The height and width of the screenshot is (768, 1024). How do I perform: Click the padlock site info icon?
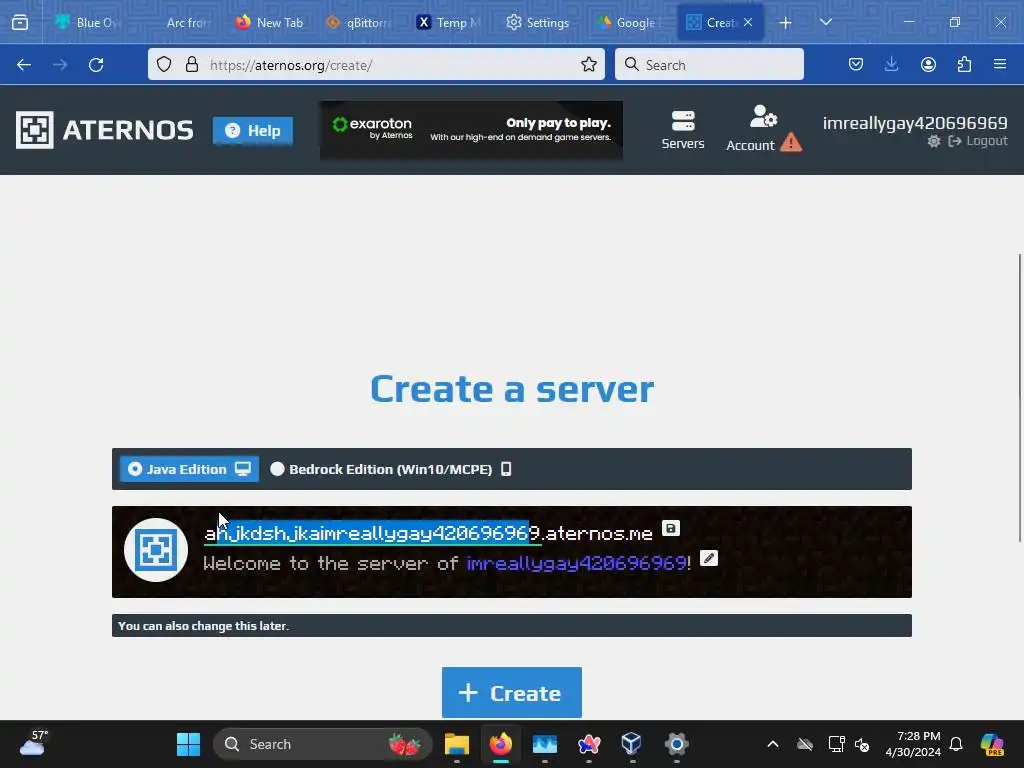[191, 65]
